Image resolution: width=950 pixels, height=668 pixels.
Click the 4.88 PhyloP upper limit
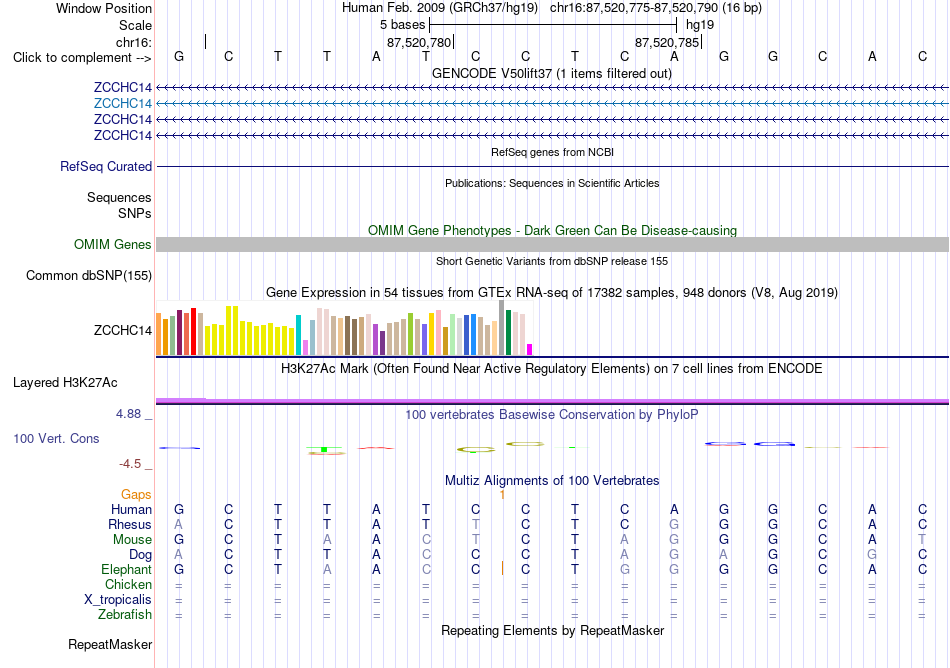click(128, 414)
